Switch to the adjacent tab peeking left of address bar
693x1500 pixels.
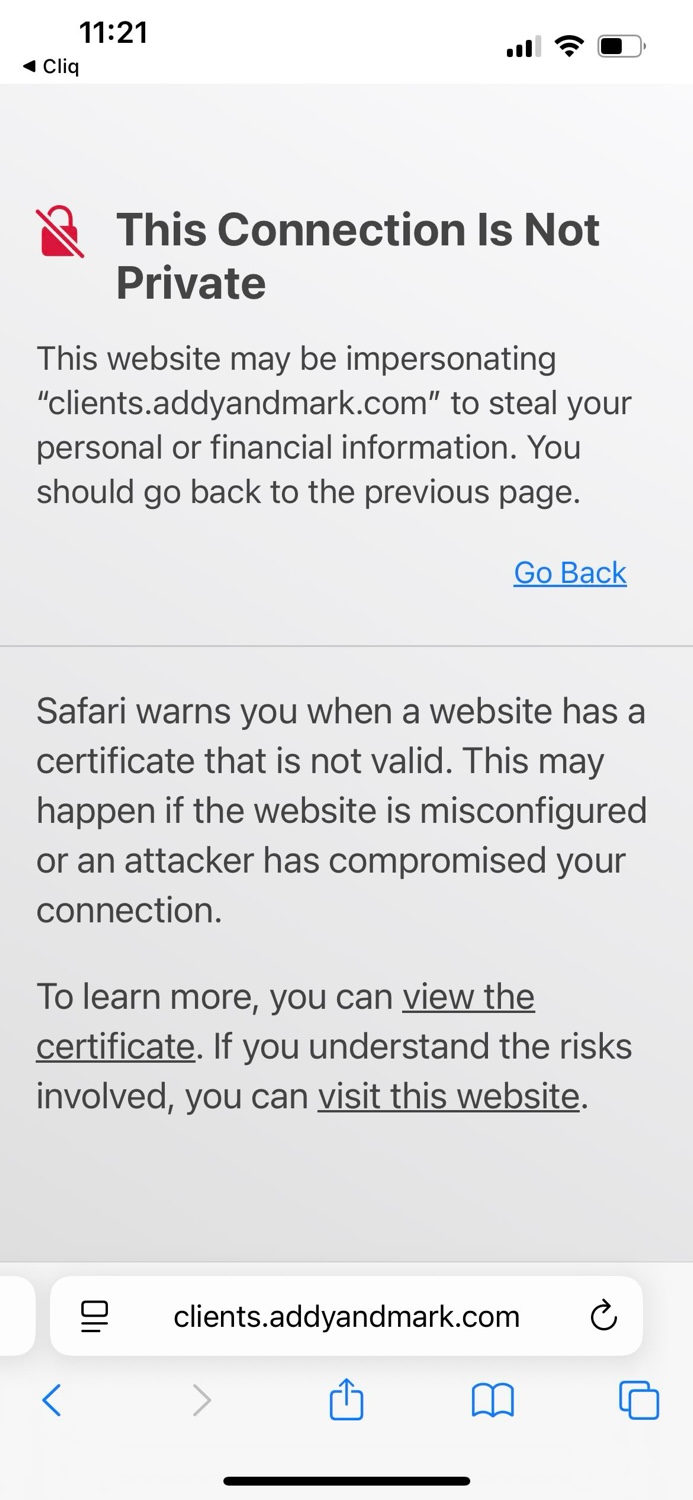tap(14, 1316)
